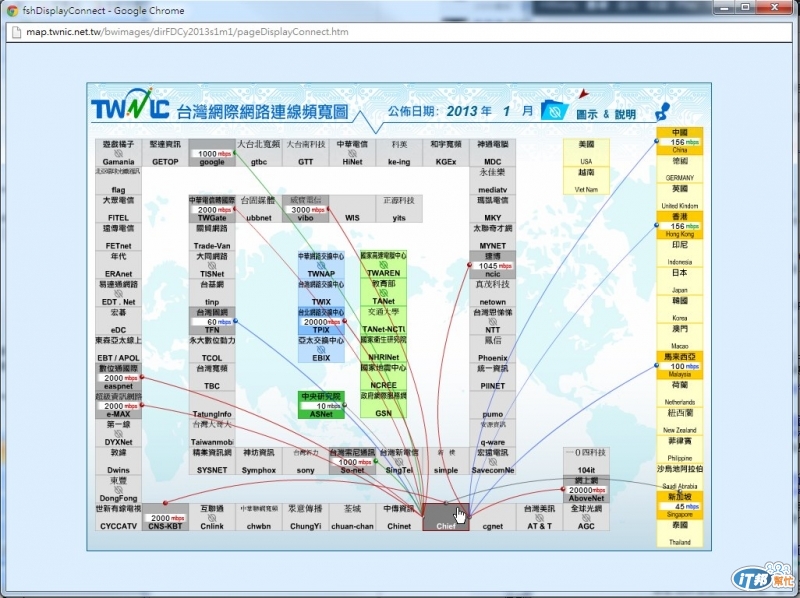This screenshot has height=598, width=800.
Task: Select the DYXNet node
Action: tap(118, 433)
